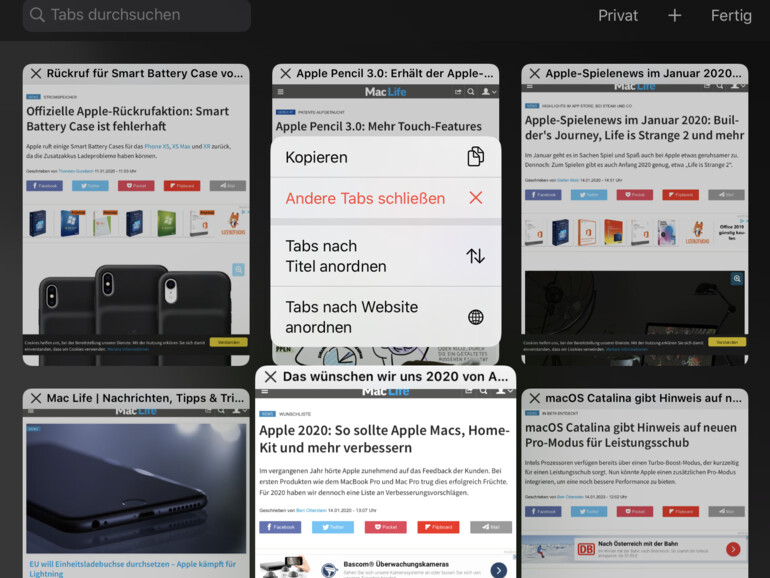Click the Pocket button in the Apple 2020 article
770x578 pixels.
pyautogui.click(x=385, y=527)
